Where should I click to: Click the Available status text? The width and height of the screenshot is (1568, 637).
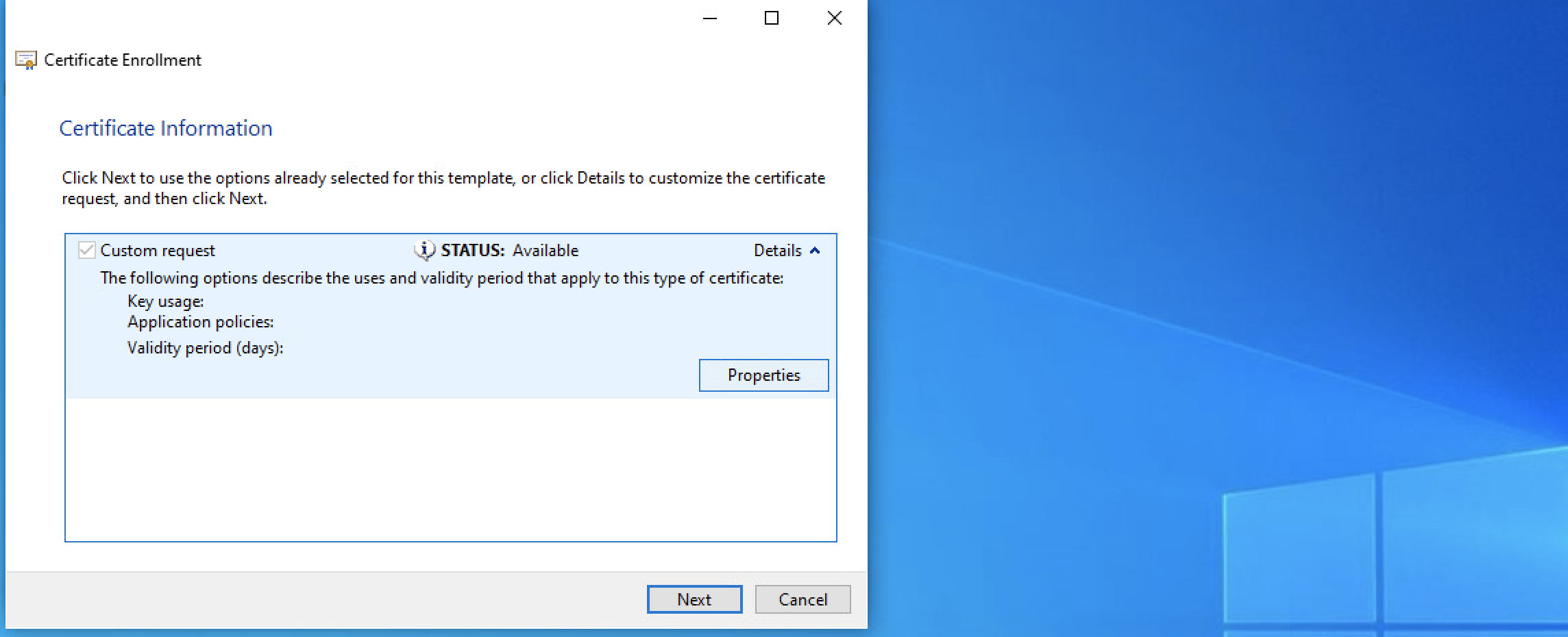pos(545,251)
